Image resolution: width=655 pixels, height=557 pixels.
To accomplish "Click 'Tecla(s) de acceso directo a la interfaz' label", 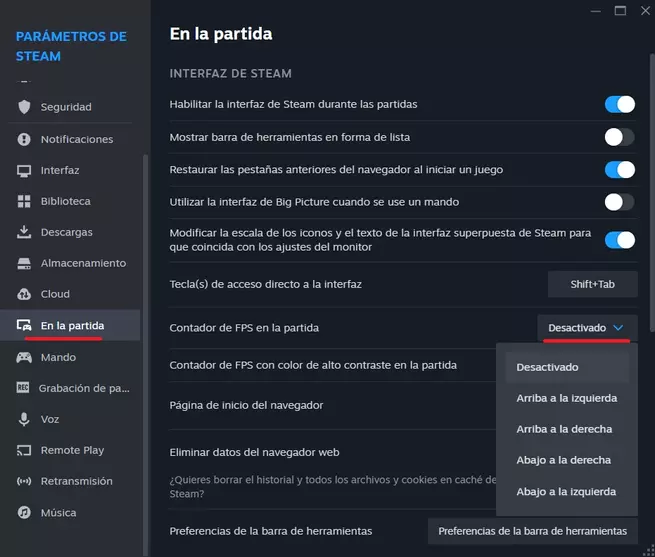I will [x=265, y=284].
